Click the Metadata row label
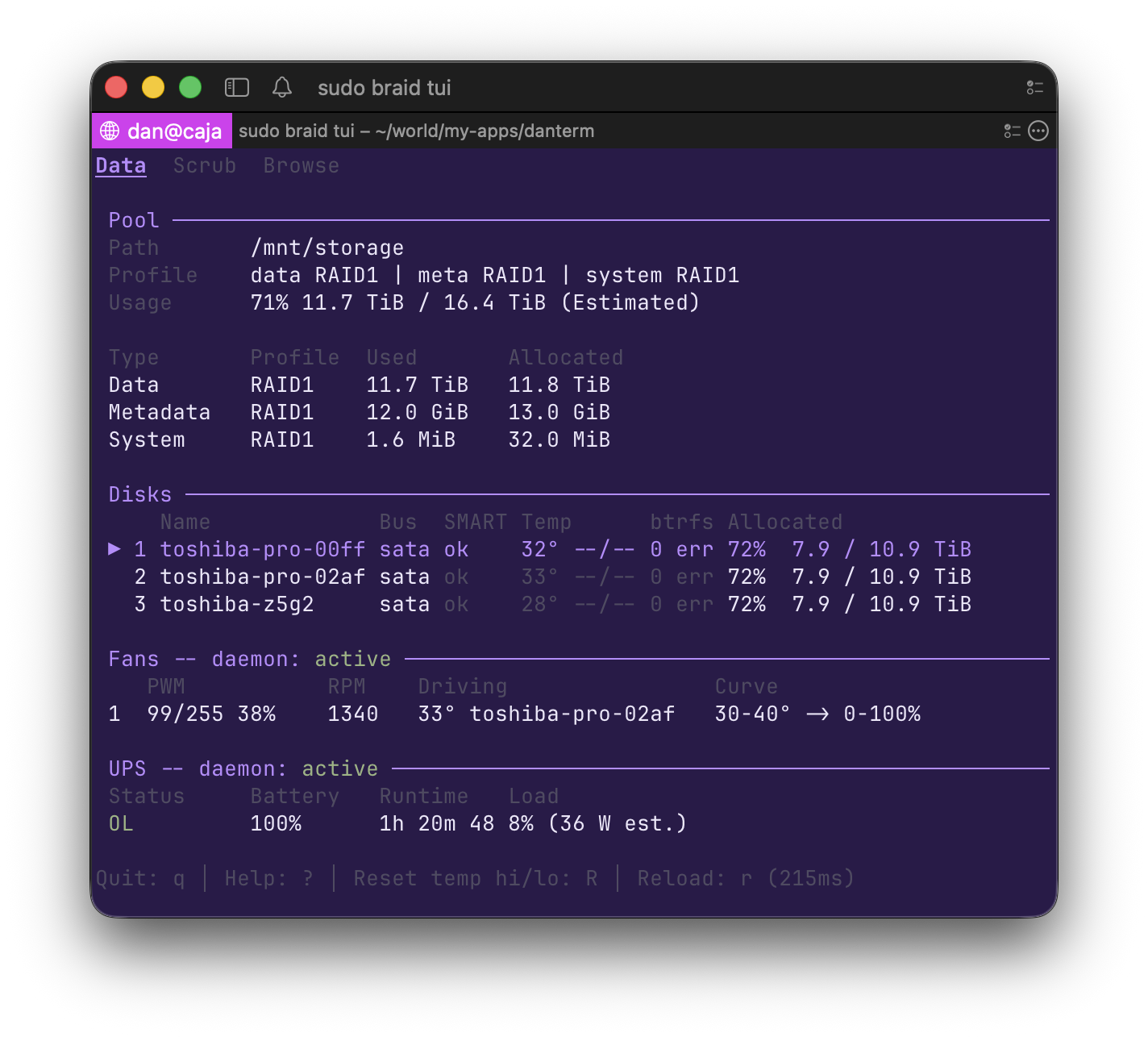This screenshot has width=1148, height=1037. click(160, 413)
